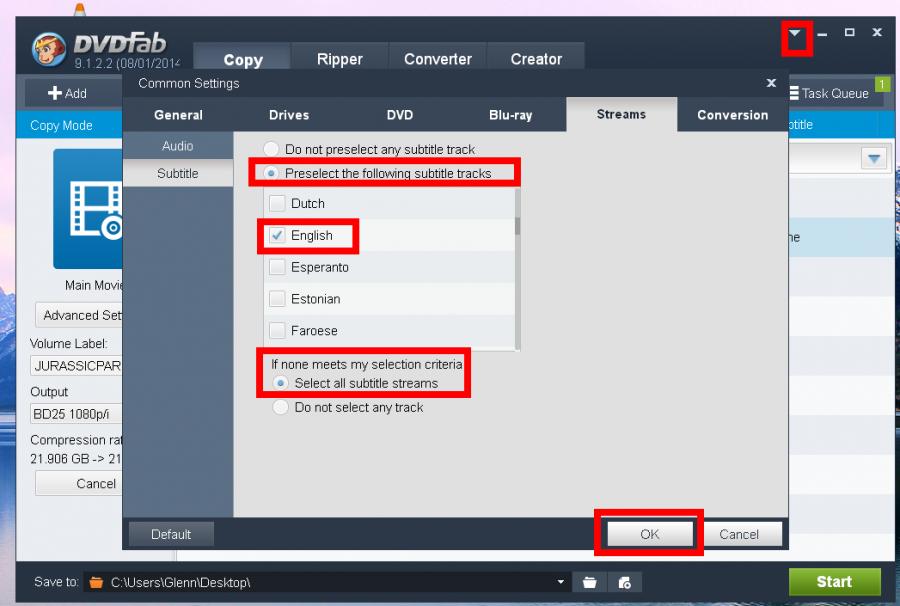
Task: Maximize the DVDFab window
Action: (x=849, y=33)
